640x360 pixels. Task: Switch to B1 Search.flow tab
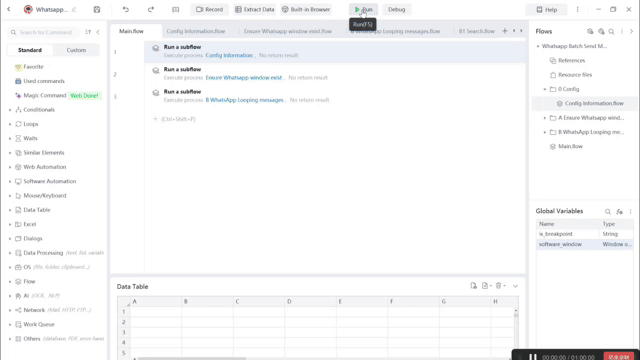[476, 31]
